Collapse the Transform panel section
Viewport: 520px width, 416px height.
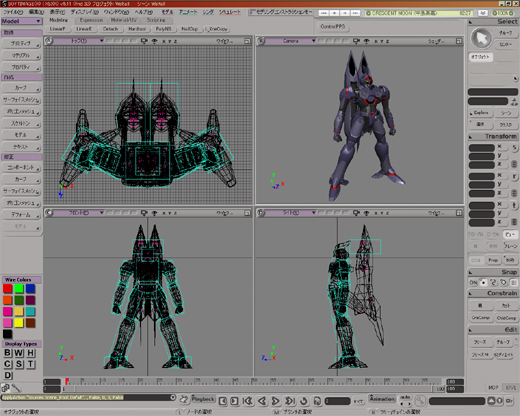470,137
